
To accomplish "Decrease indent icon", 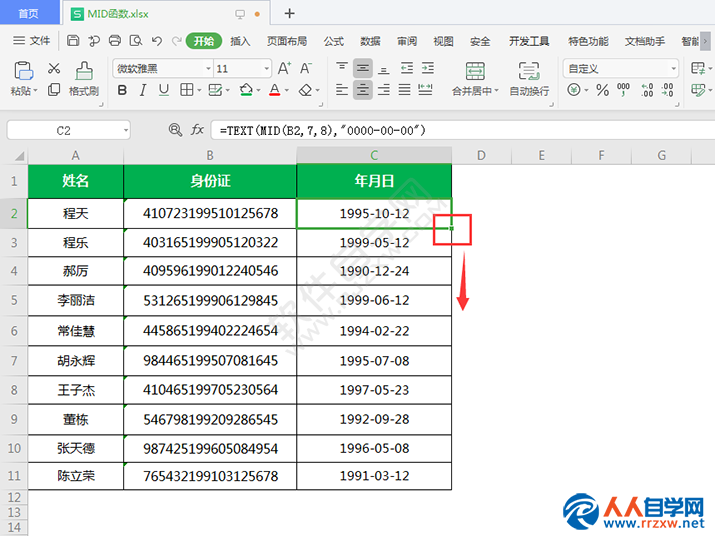I will (407, 68).
